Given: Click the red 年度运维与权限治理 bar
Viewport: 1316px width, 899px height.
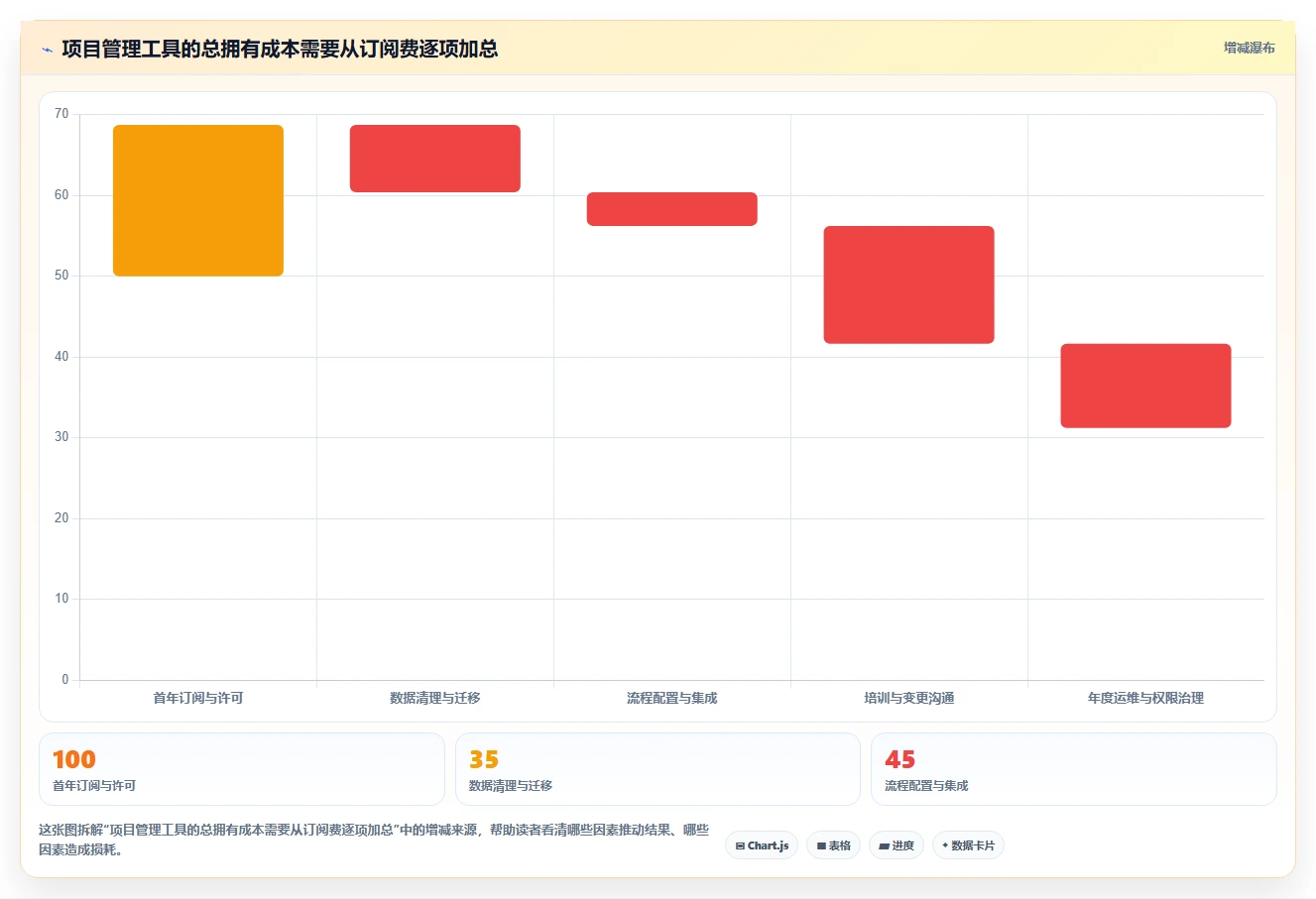Looking at the screenshot, I should click(1146, 386).
